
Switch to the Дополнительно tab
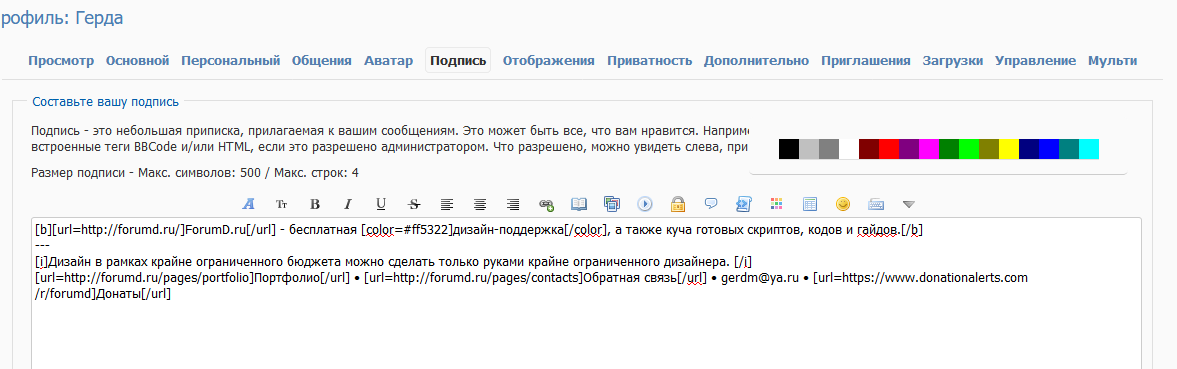(756, 61)
